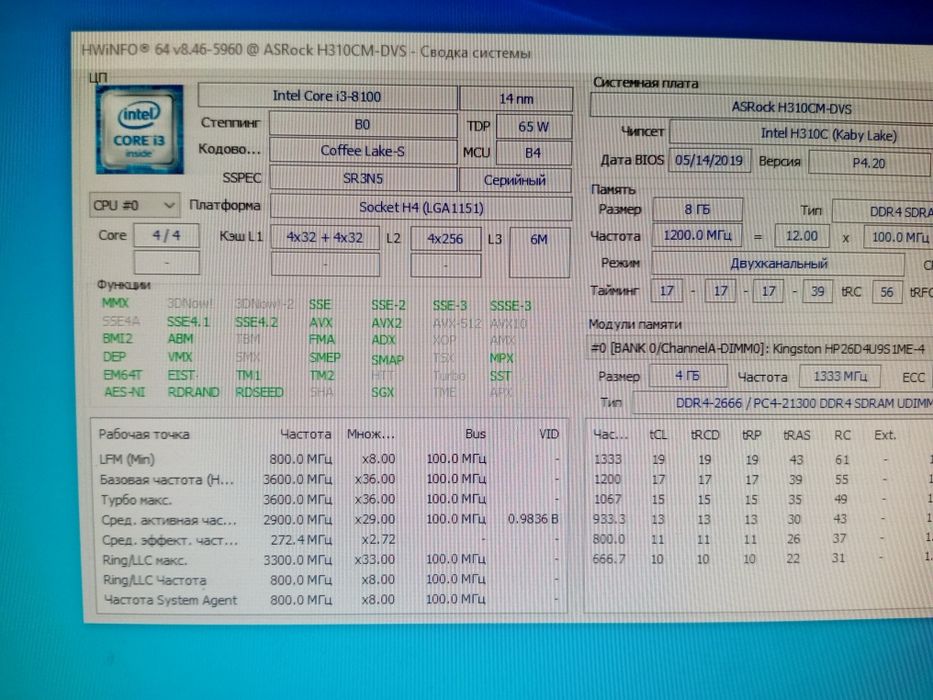This screenshot has width=933, height=700.
Task: Click the EM64T feature label
Action: coord(122,375)
